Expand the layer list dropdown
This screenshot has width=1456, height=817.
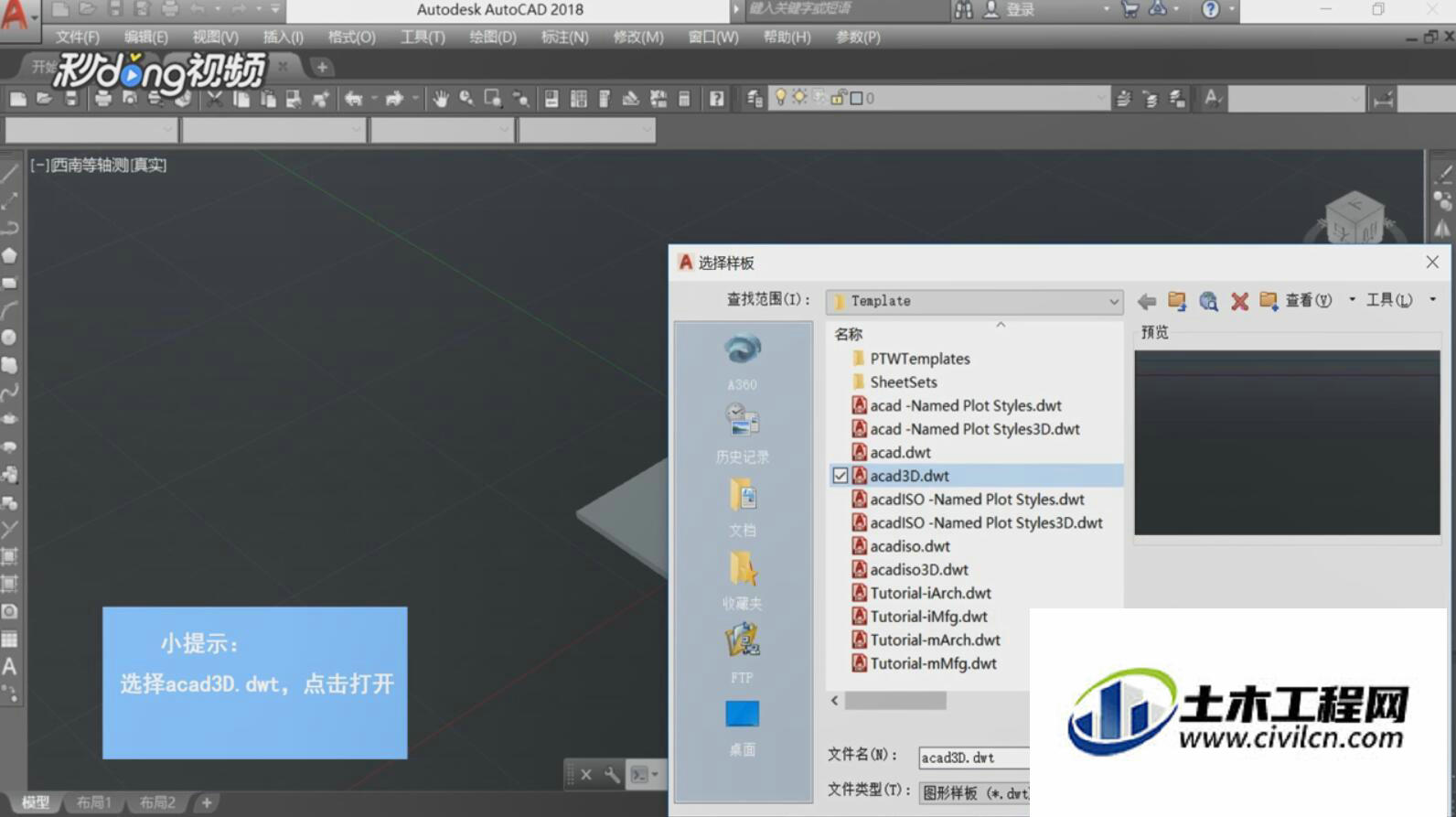(x=1100, y=98)
